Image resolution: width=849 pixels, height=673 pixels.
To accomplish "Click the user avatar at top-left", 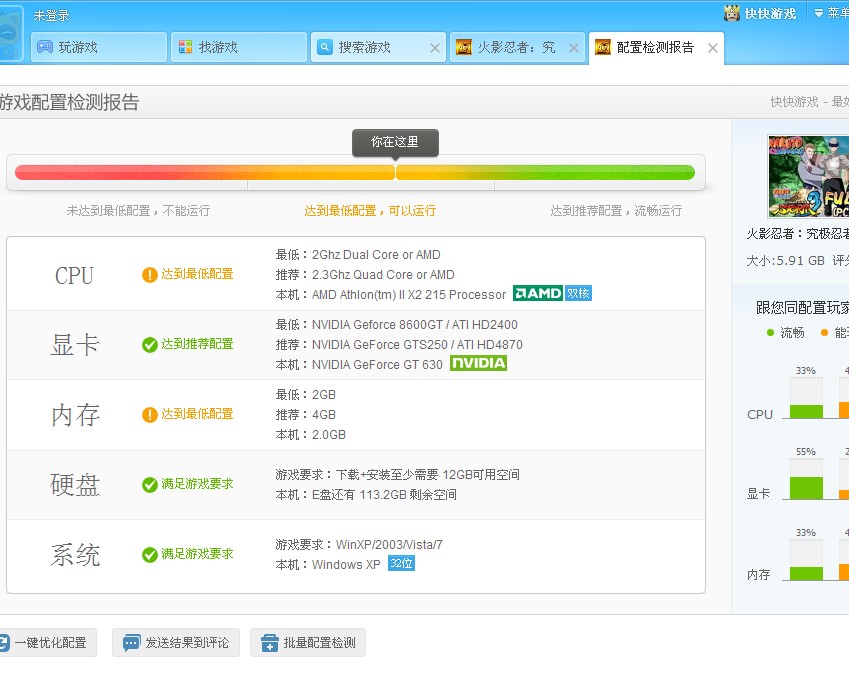I will point(10,33).
